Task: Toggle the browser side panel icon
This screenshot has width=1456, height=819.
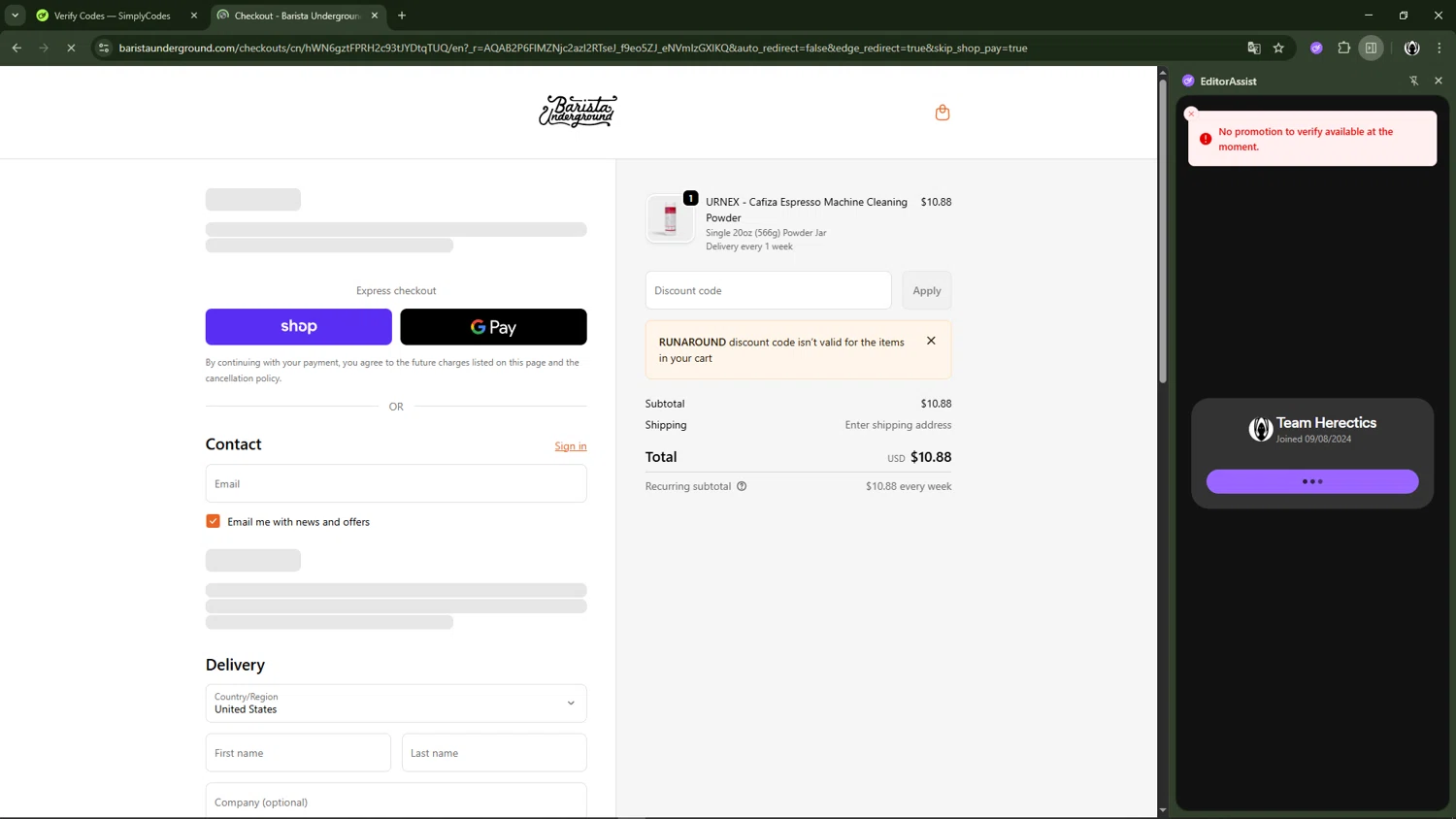Action: coord(1371,48)
